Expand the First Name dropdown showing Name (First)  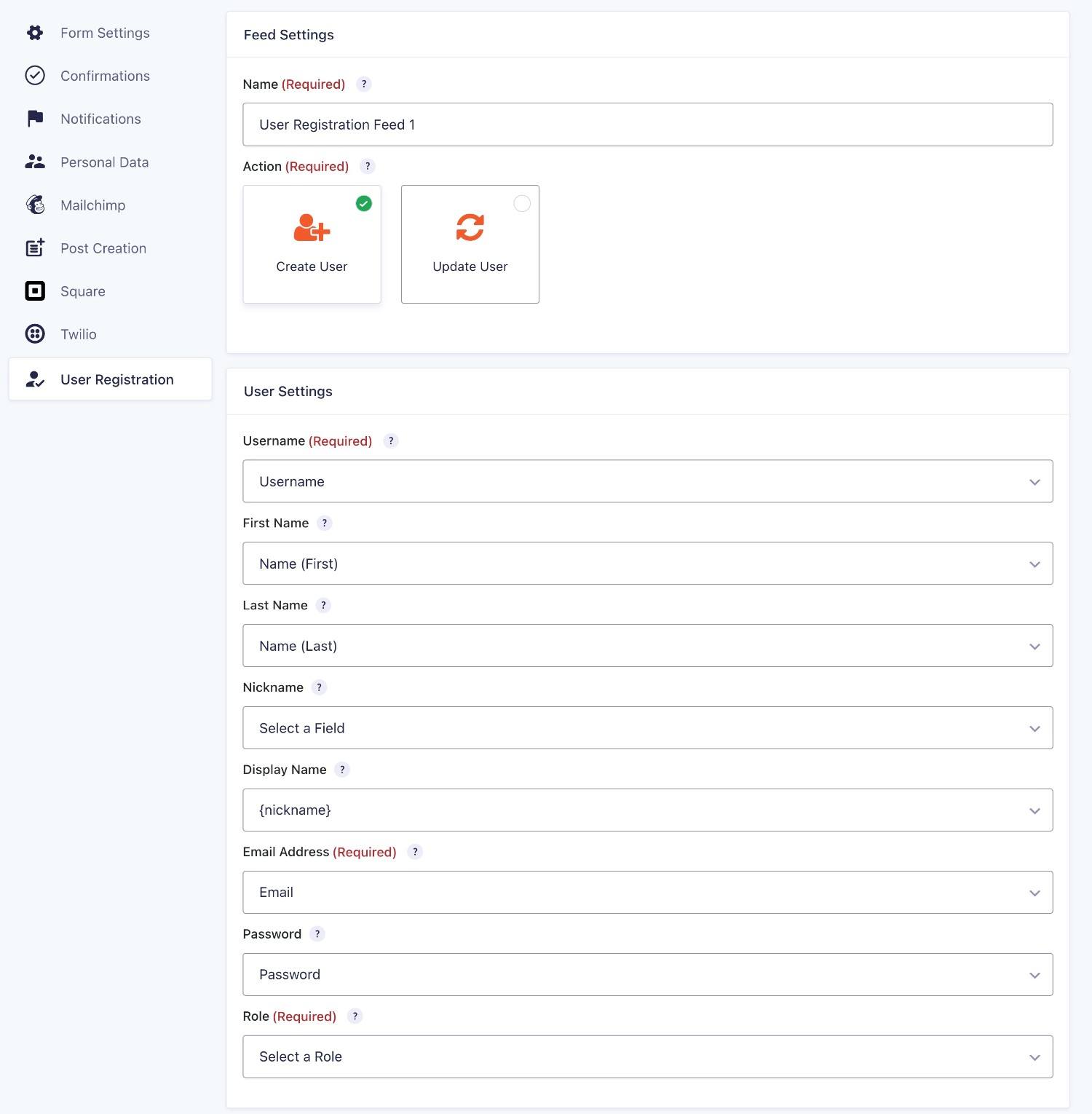pos(648,564)
